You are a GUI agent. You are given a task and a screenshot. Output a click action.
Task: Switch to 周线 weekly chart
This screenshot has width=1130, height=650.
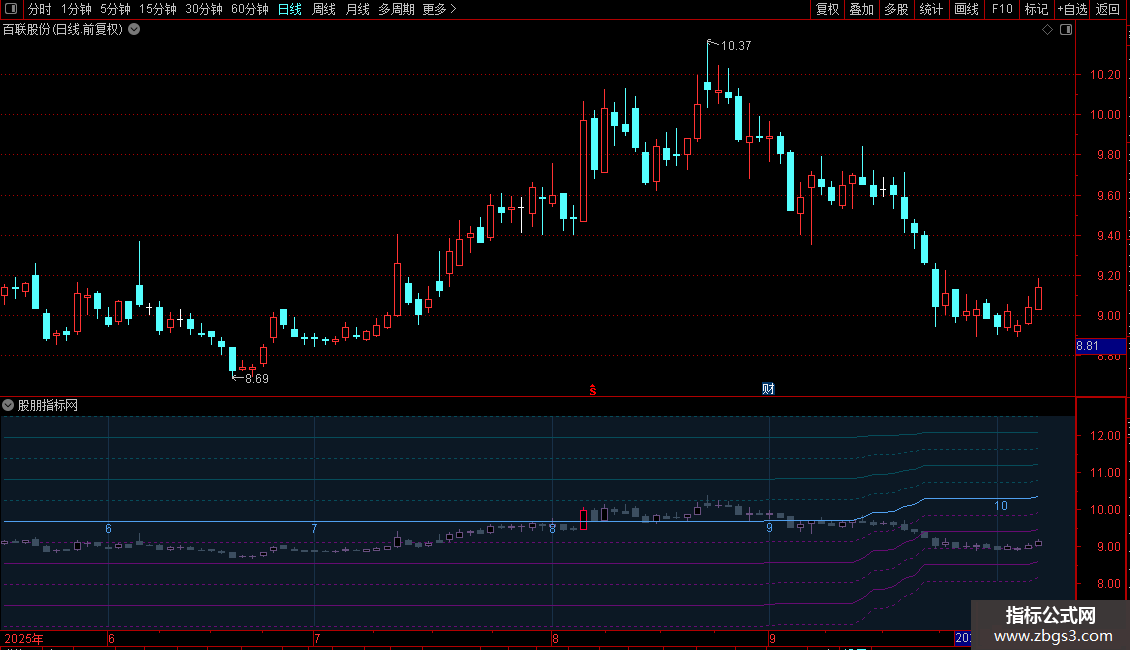[324, 9]
